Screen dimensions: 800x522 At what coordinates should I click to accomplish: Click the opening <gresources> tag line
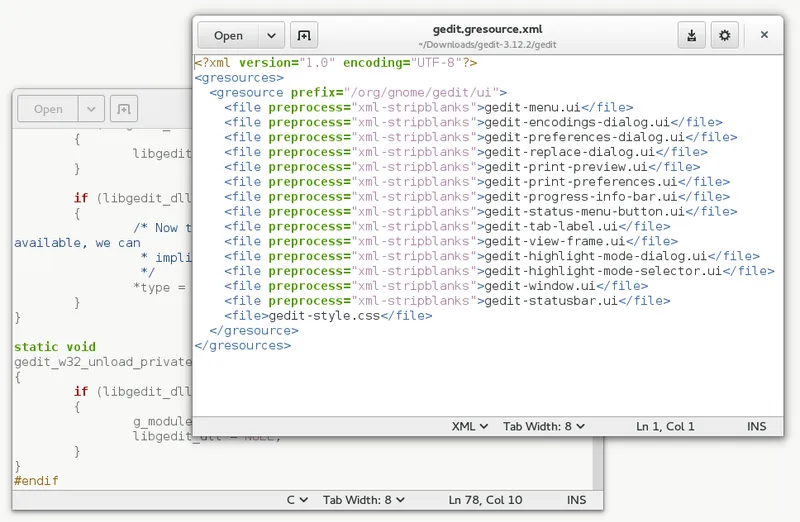click(239, 78)
